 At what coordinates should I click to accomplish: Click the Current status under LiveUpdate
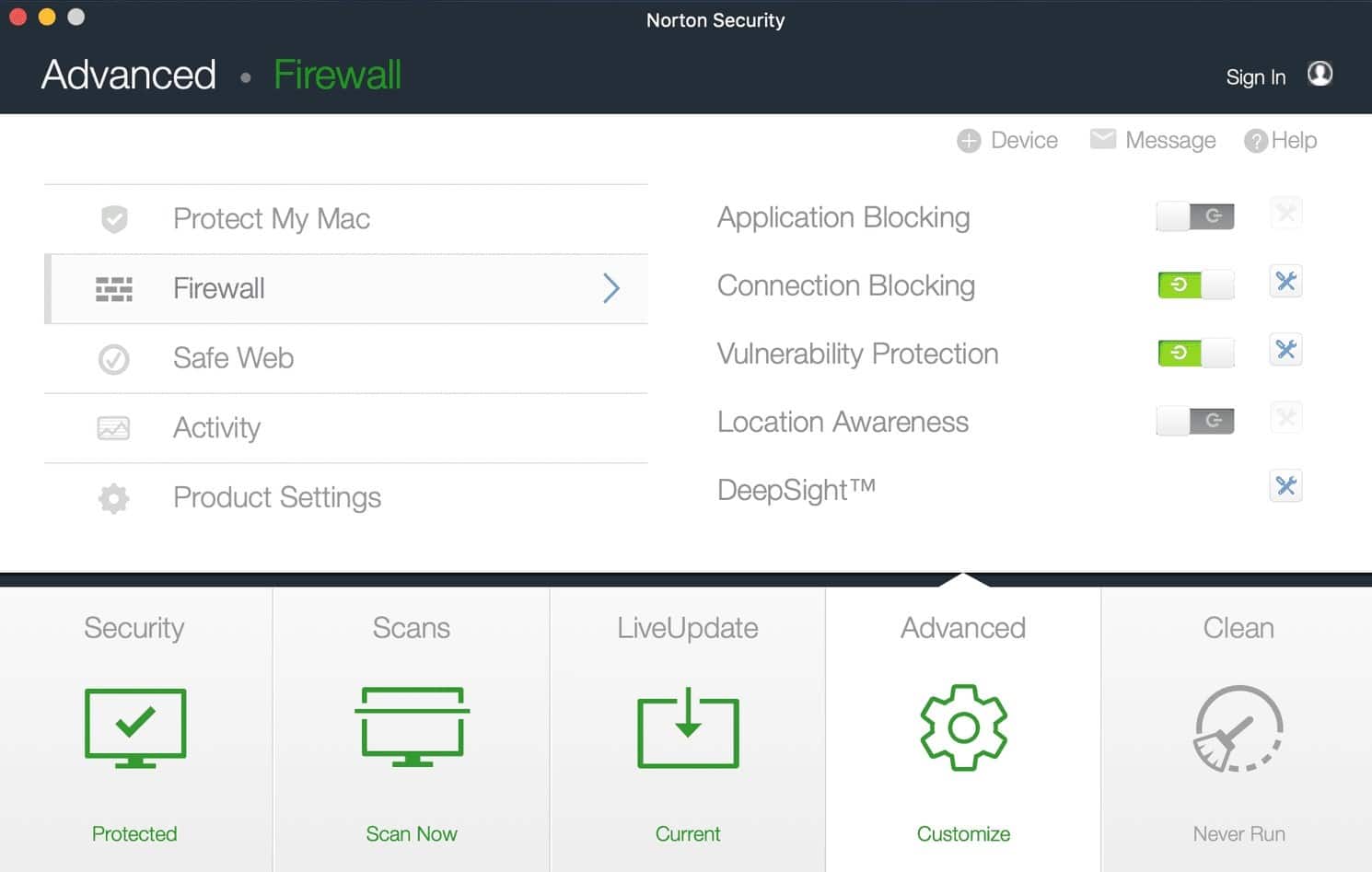pos(688,834)
